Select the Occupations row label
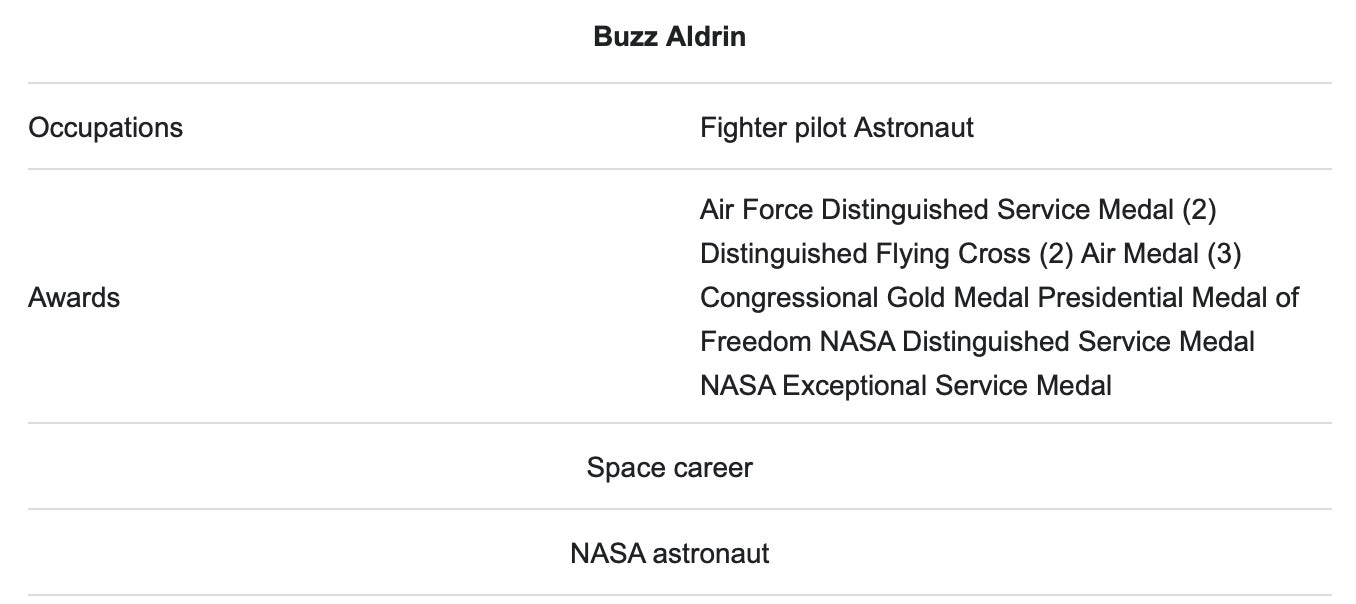Screen dimensions: 1356x604 (105, 128)
